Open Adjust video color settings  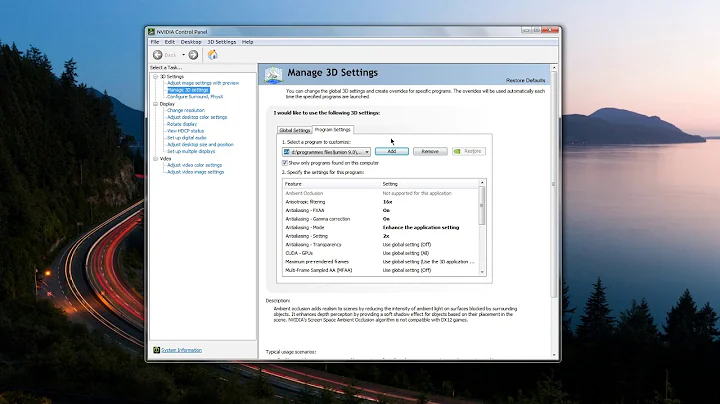[x=194, y=165]
